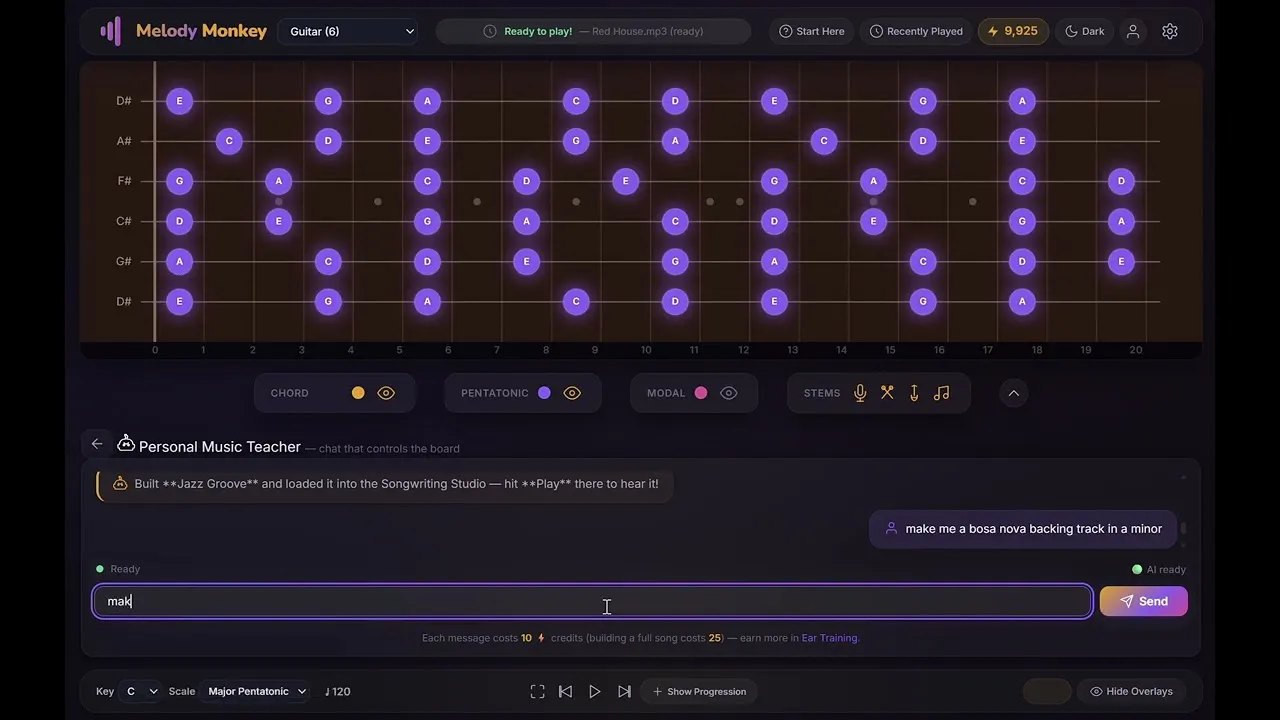Click the E note on G# string fret 20

point(1121,261)
